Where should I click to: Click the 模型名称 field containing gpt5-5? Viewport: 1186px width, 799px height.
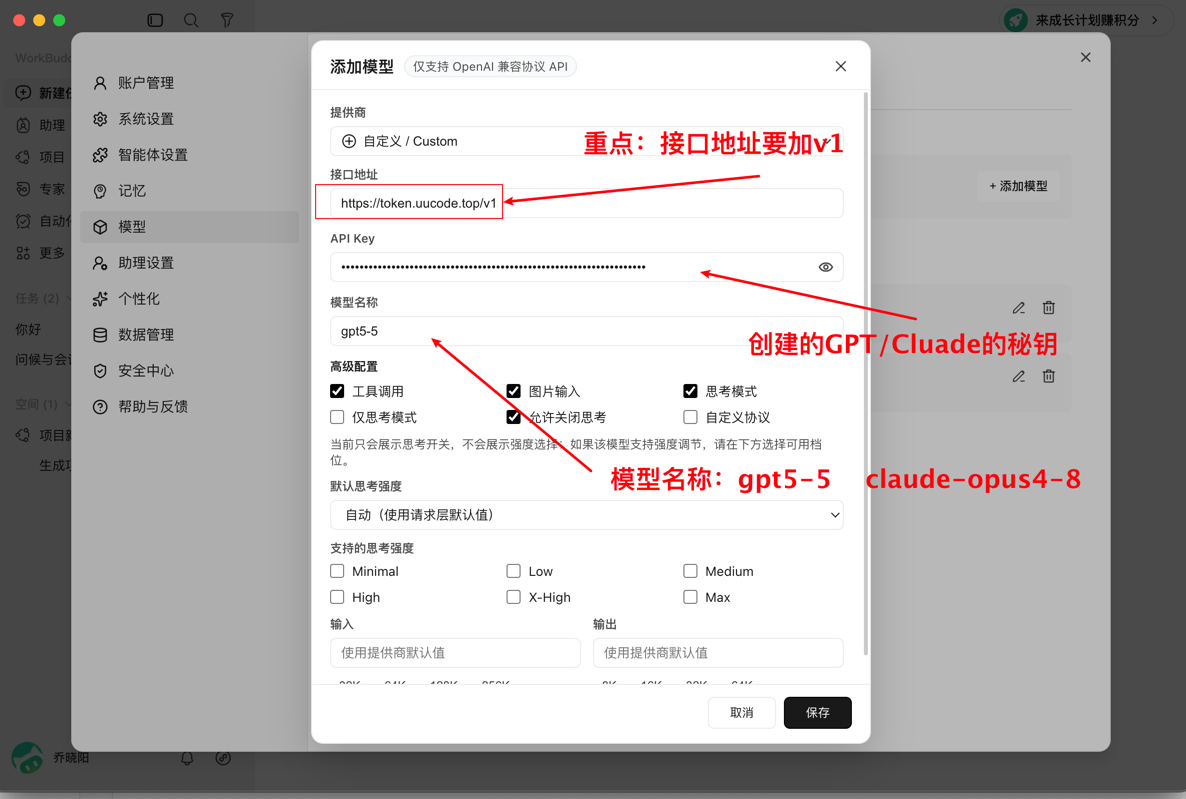(587, 331)
